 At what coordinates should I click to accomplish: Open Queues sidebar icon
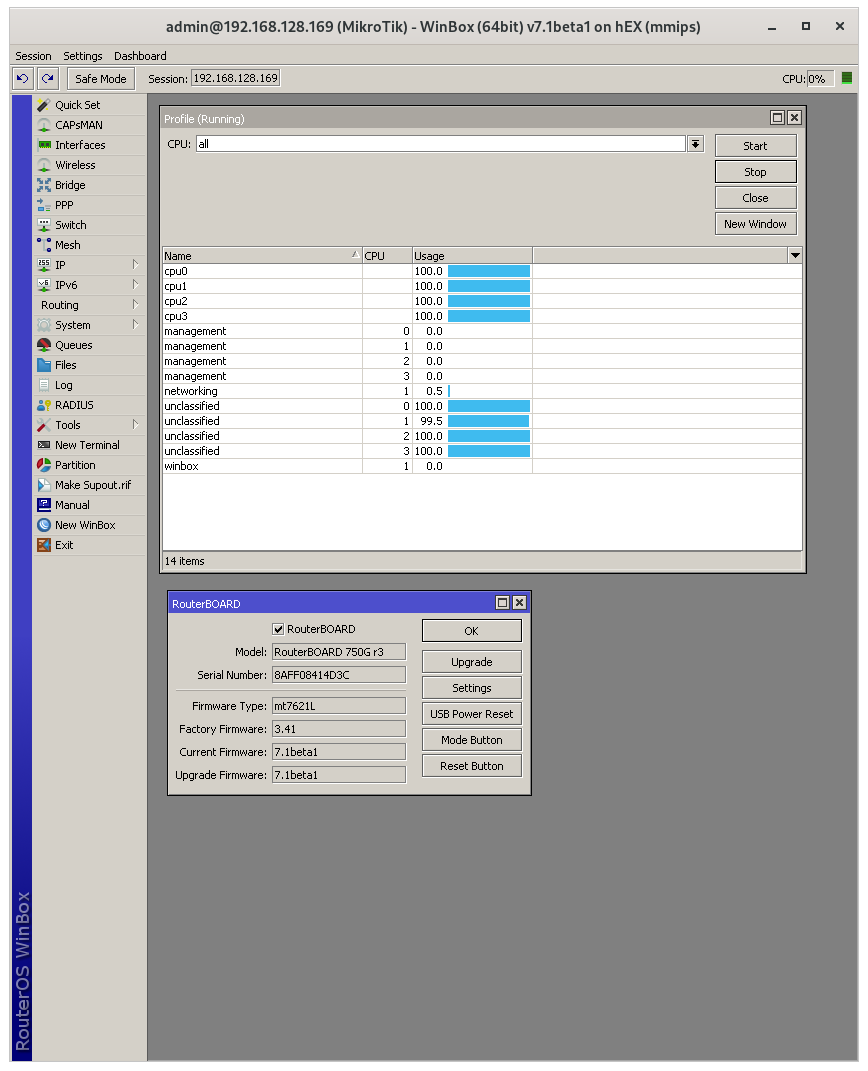pyautogui.click(x=44, y=345)
